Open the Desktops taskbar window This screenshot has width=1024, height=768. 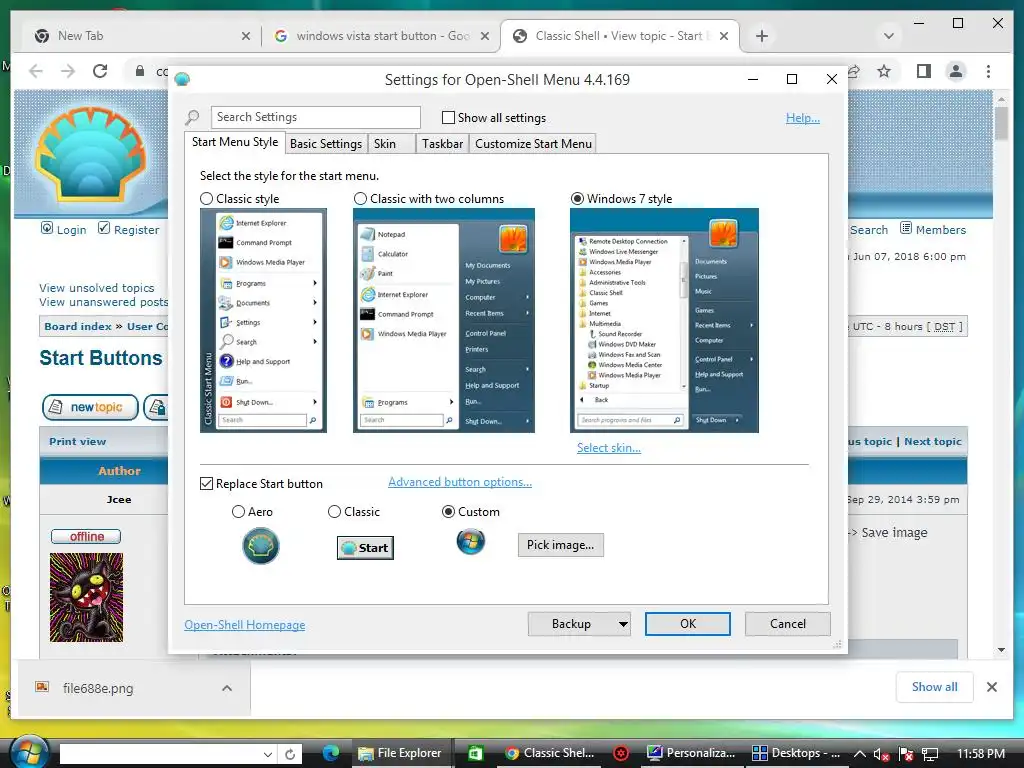coord(796,753)
